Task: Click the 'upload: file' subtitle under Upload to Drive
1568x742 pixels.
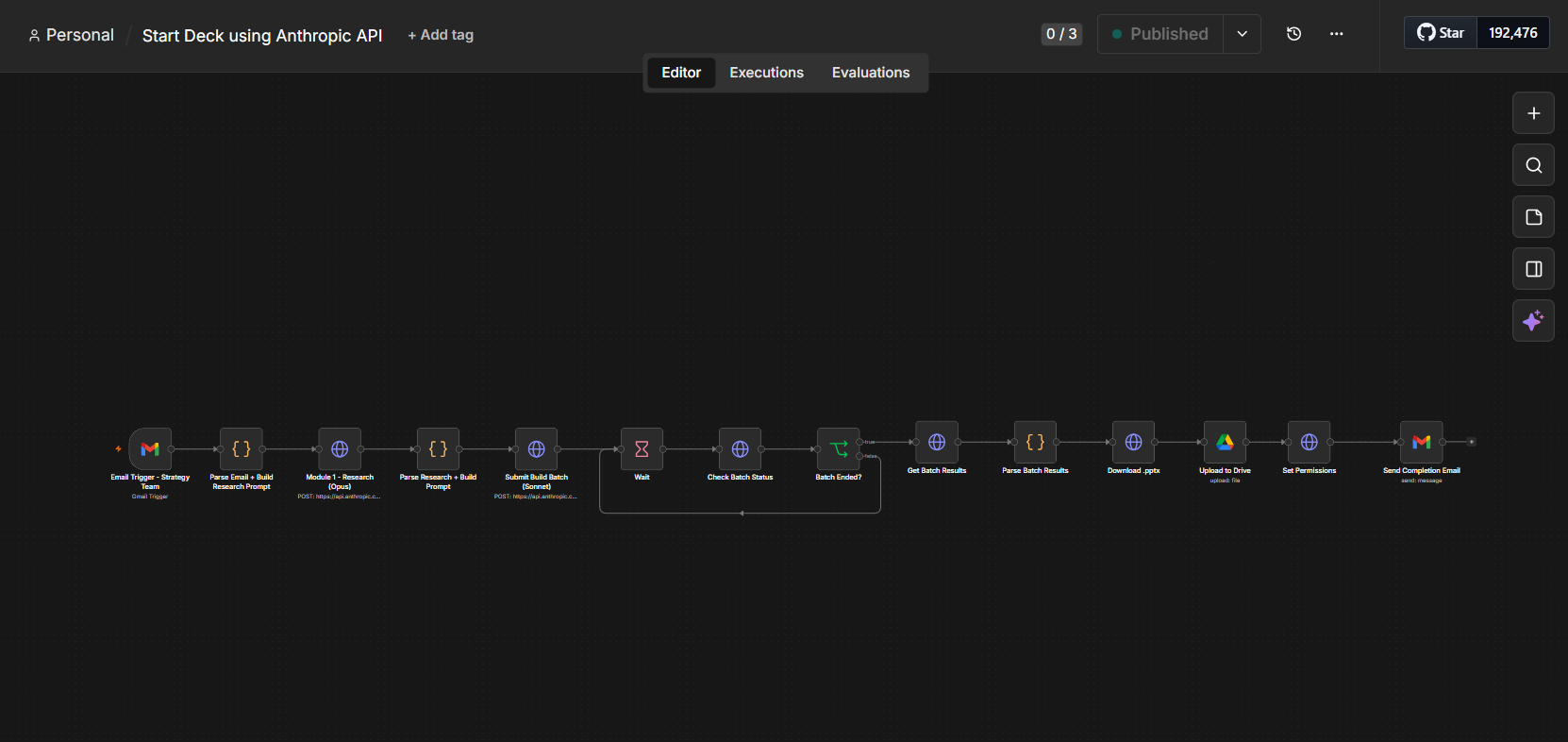Action: point(1225,481)
